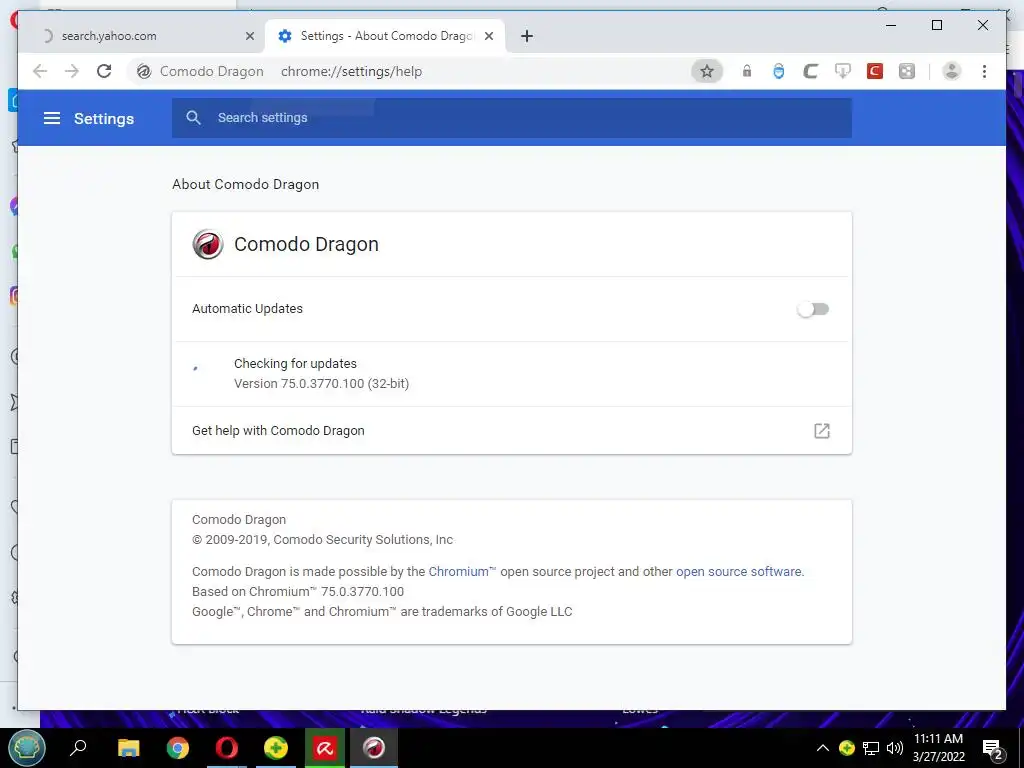Open the Settings hamburger menu
Viewport: 1024px width, 768px height.
52,118
